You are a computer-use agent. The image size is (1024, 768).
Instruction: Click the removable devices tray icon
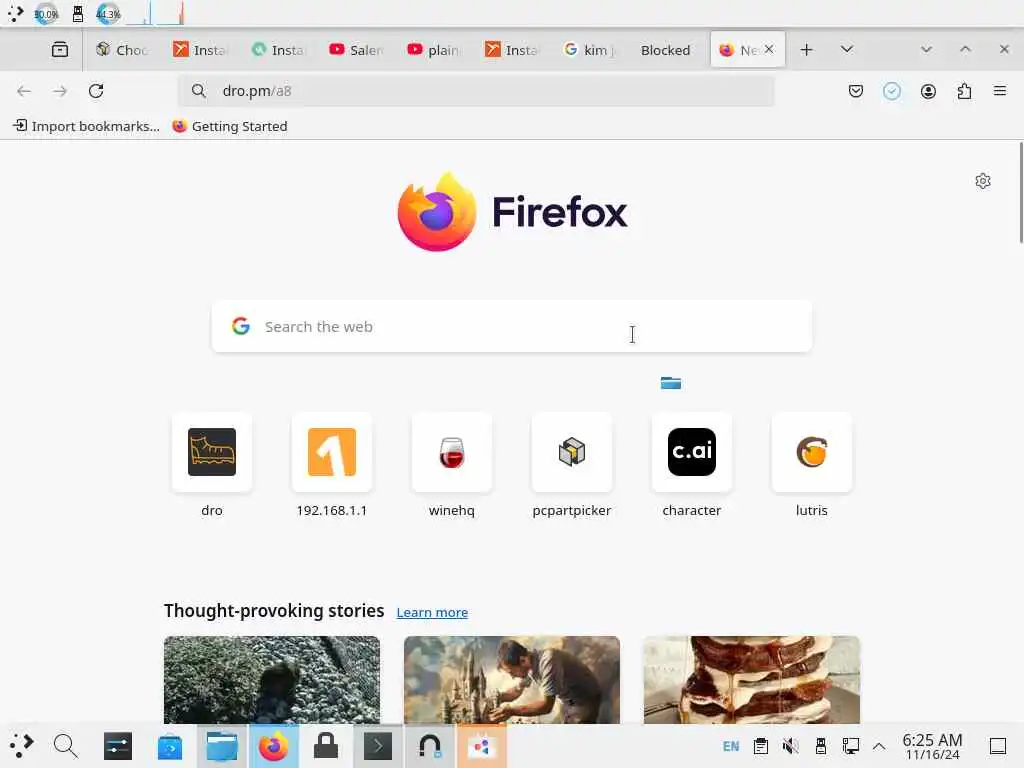[x=820, y=746]
